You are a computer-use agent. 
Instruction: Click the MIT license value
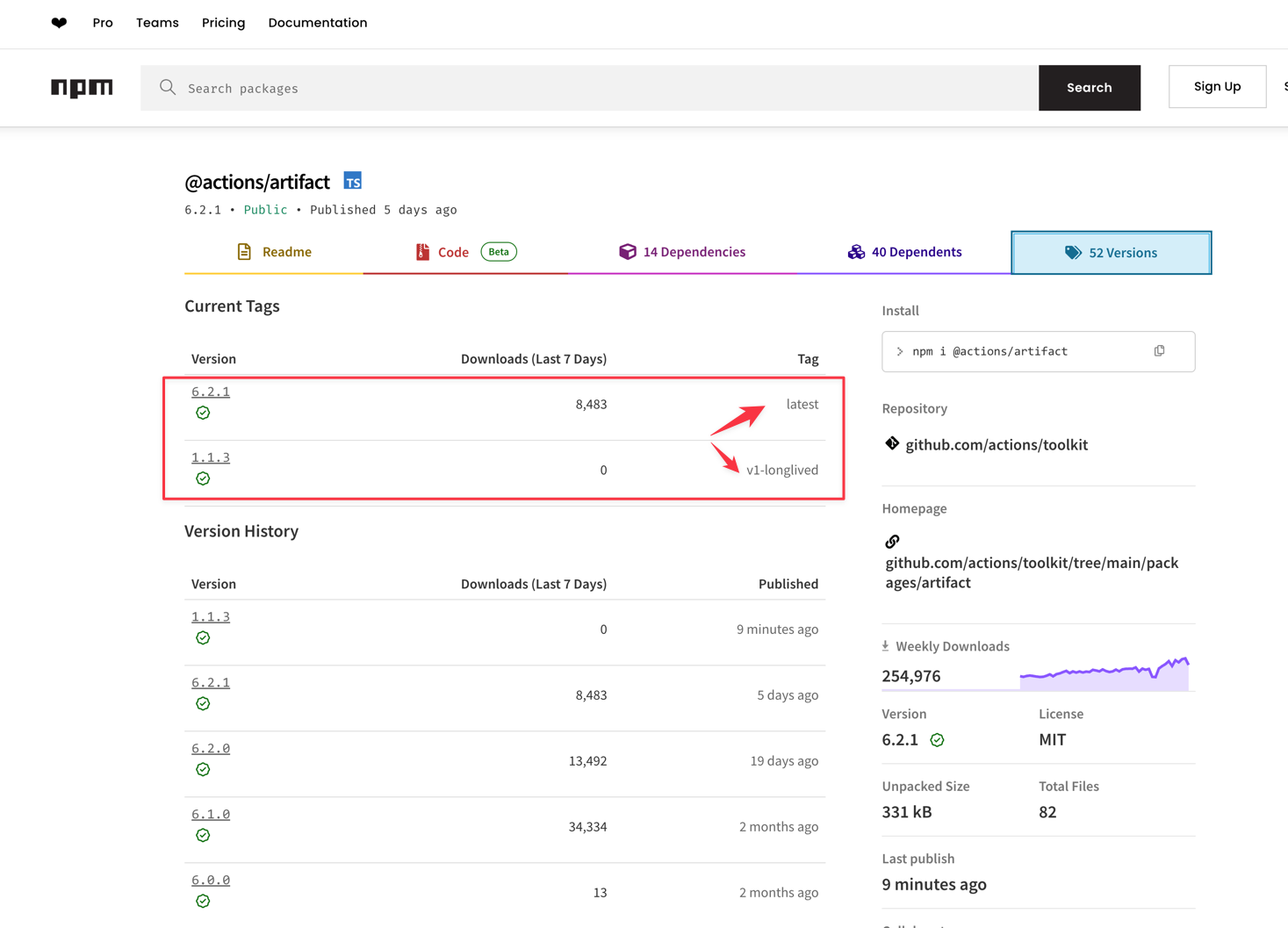(1052, 739)
